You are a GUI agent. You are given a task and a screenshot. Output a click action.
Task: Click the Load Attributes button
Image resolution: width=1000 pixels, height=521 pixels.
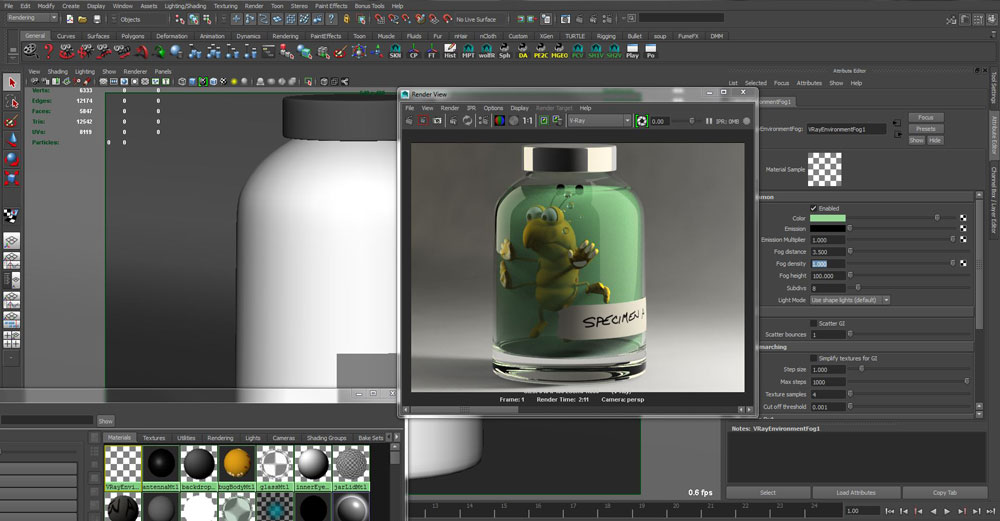(856, 492)
